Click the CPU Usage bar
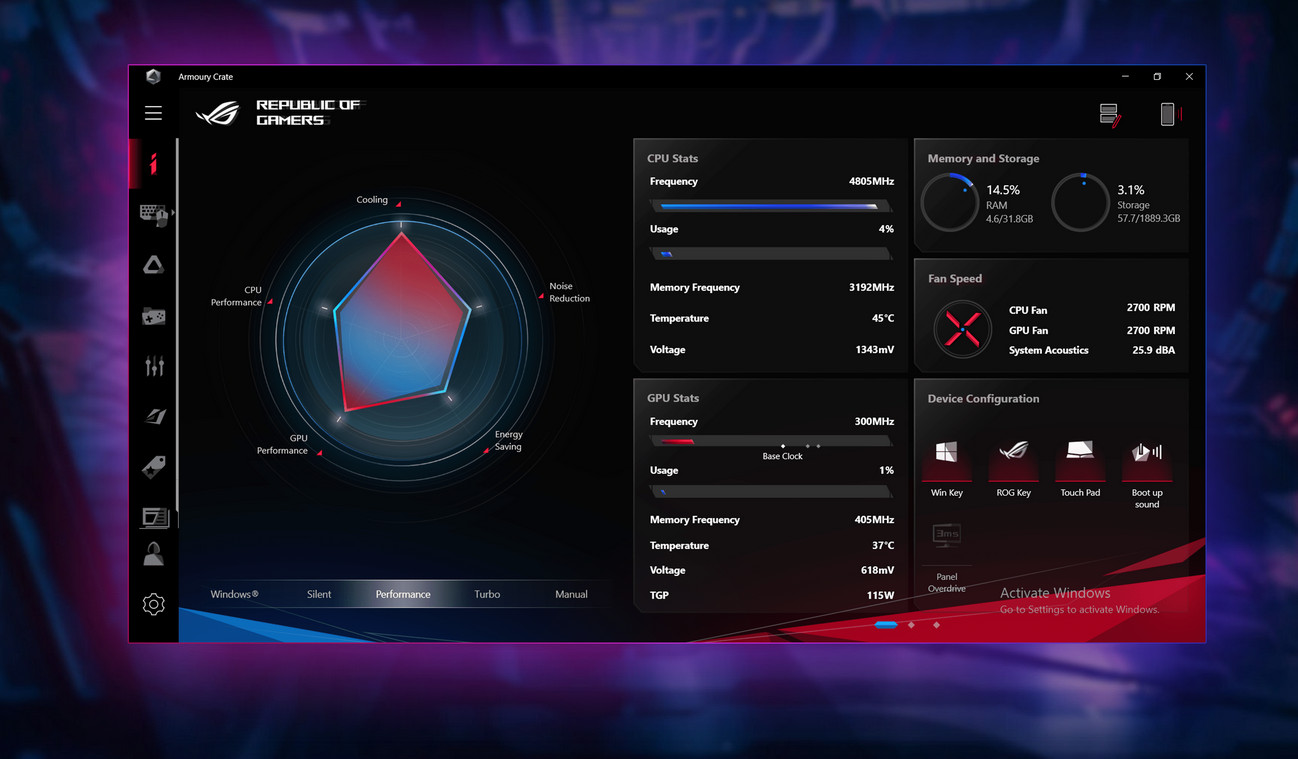The image size is (1298, 759). [x=771, y=254]
